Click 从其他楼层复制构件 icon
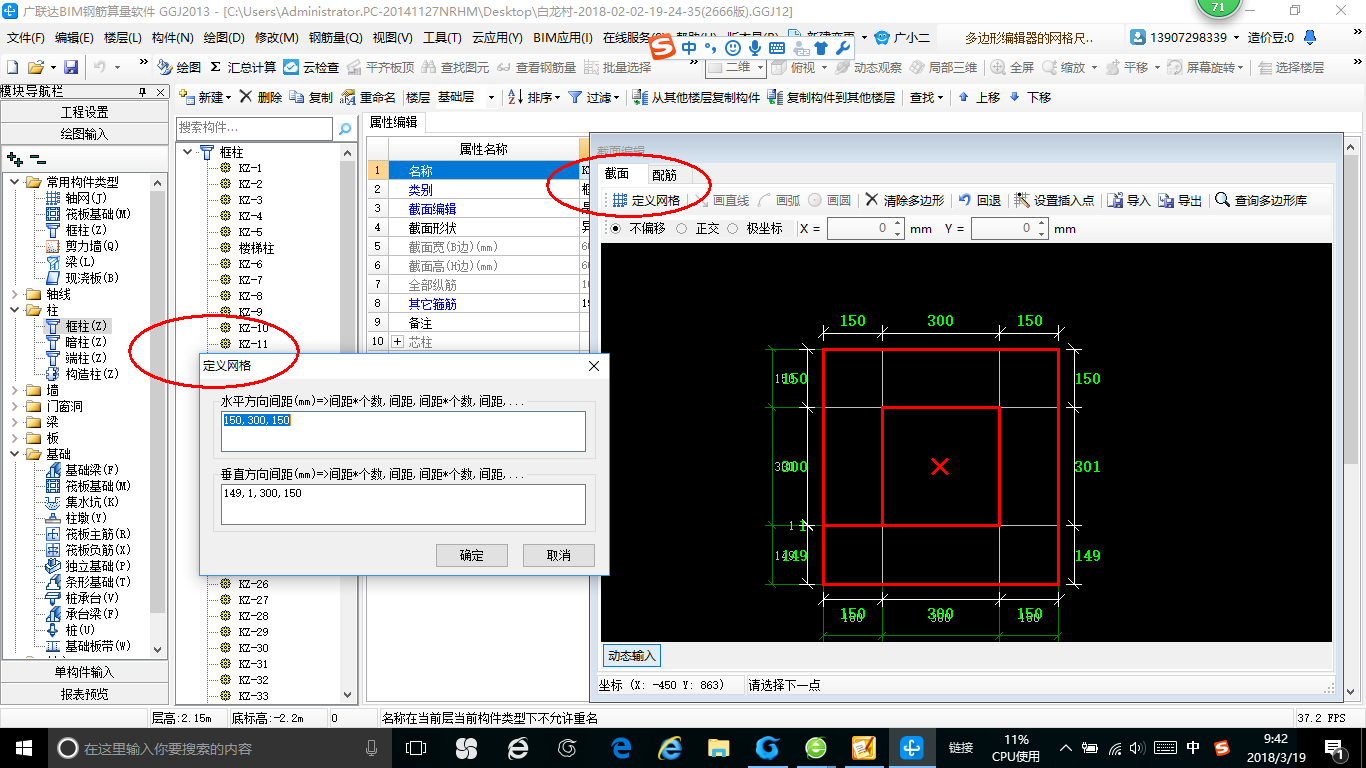The height and width of the screenshot is (768, 1366). click(696, 97)
